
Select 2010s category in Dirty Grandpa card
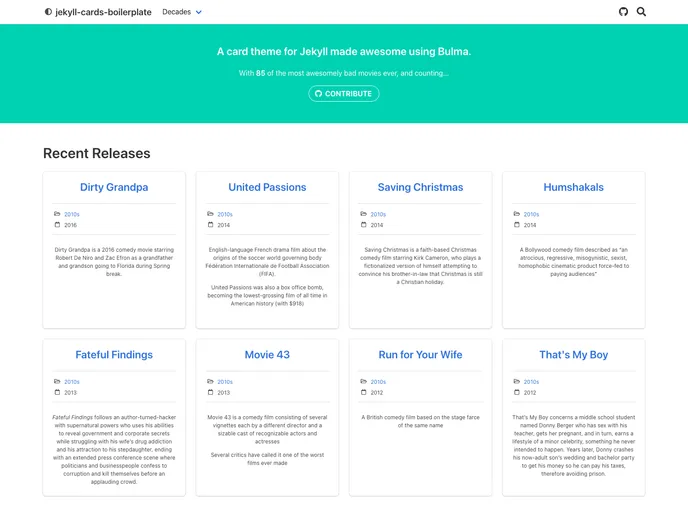(x=72, y=215)
